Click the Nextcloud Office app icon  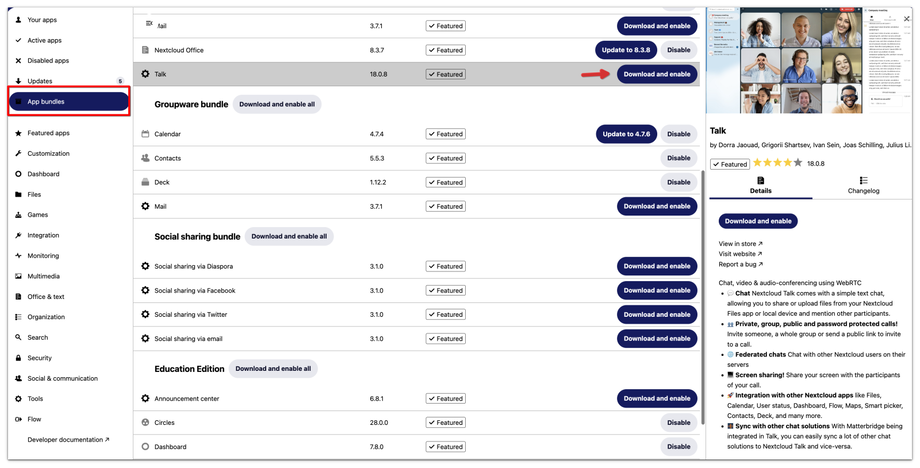(146, 50)
